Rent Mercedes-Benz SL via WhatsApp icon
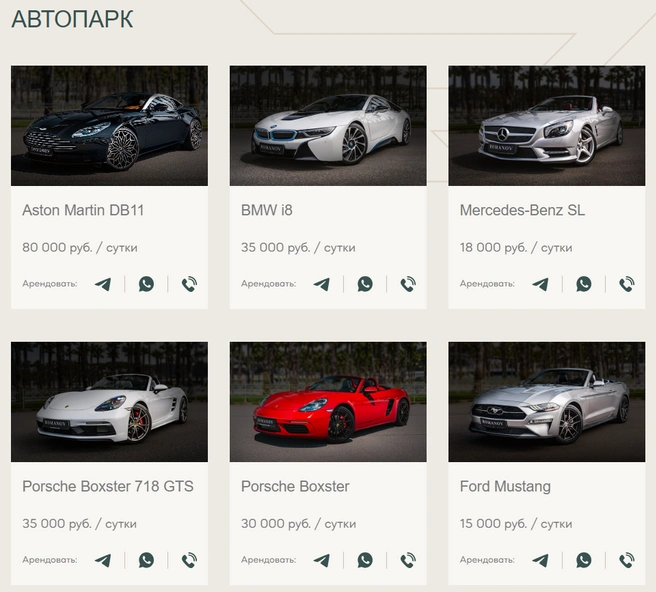656x592 pixels. point(584,284)
